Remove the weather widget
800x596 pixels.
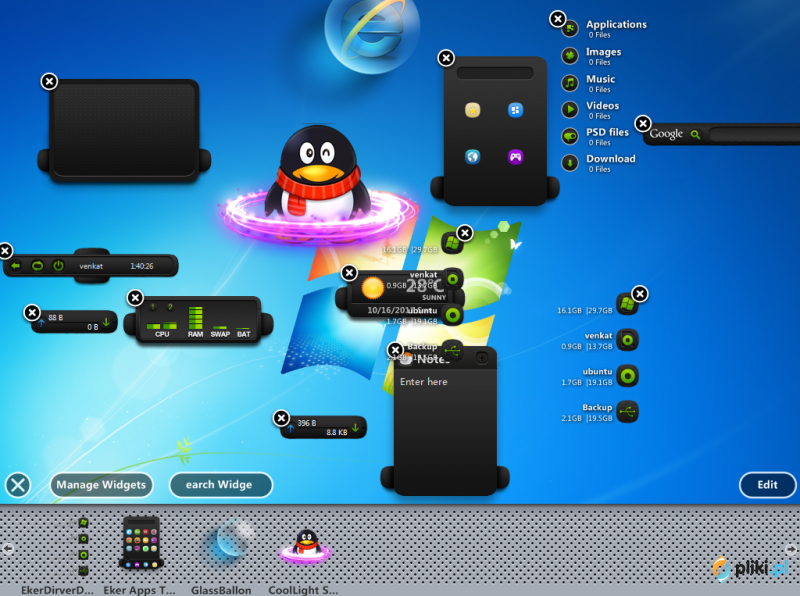click(x=349, y=273)
